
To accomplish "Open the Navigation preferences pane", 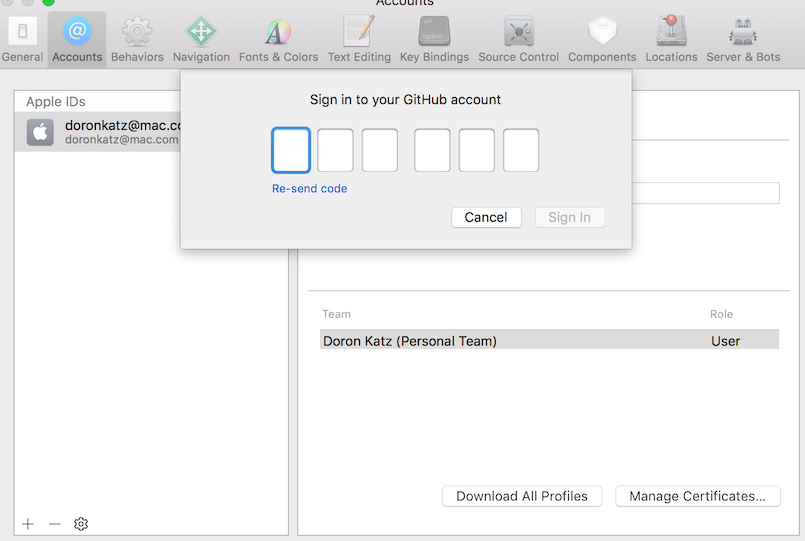I will [201, 40].
